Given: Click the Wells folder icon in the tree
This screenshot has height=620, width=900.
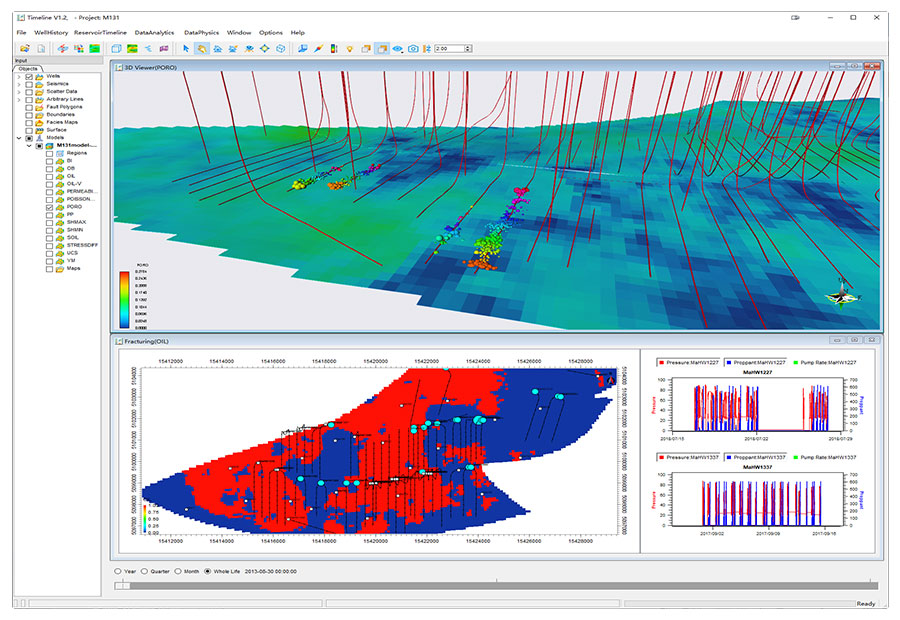Looking at the screenshot, I should [39, 76].
